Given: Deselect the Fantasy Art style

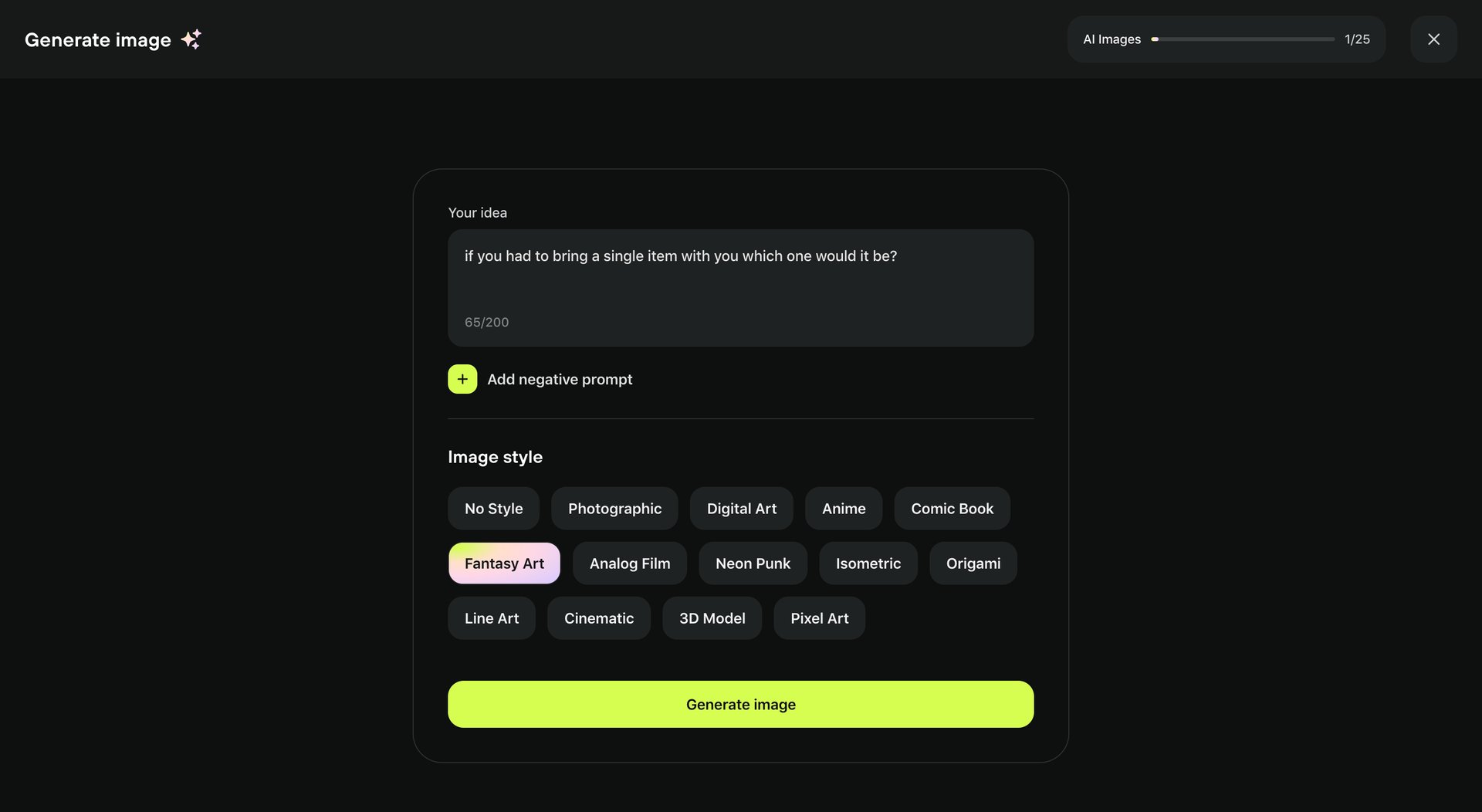Looking at the screenshot, I should coord(504,563).
